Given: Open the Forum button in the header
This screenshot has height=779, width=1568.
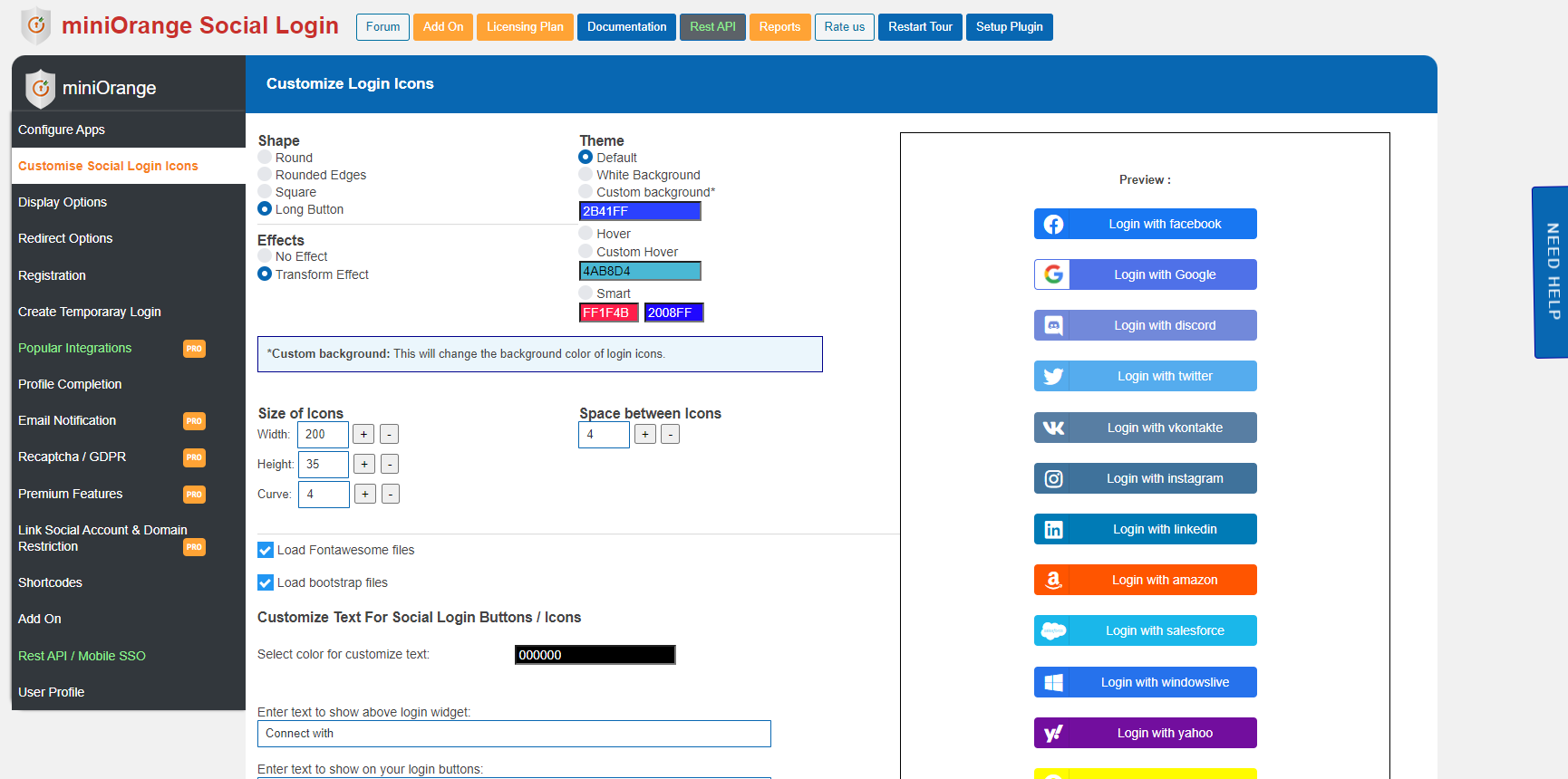Looking at the screenshot, I should [x=383, y=27].
